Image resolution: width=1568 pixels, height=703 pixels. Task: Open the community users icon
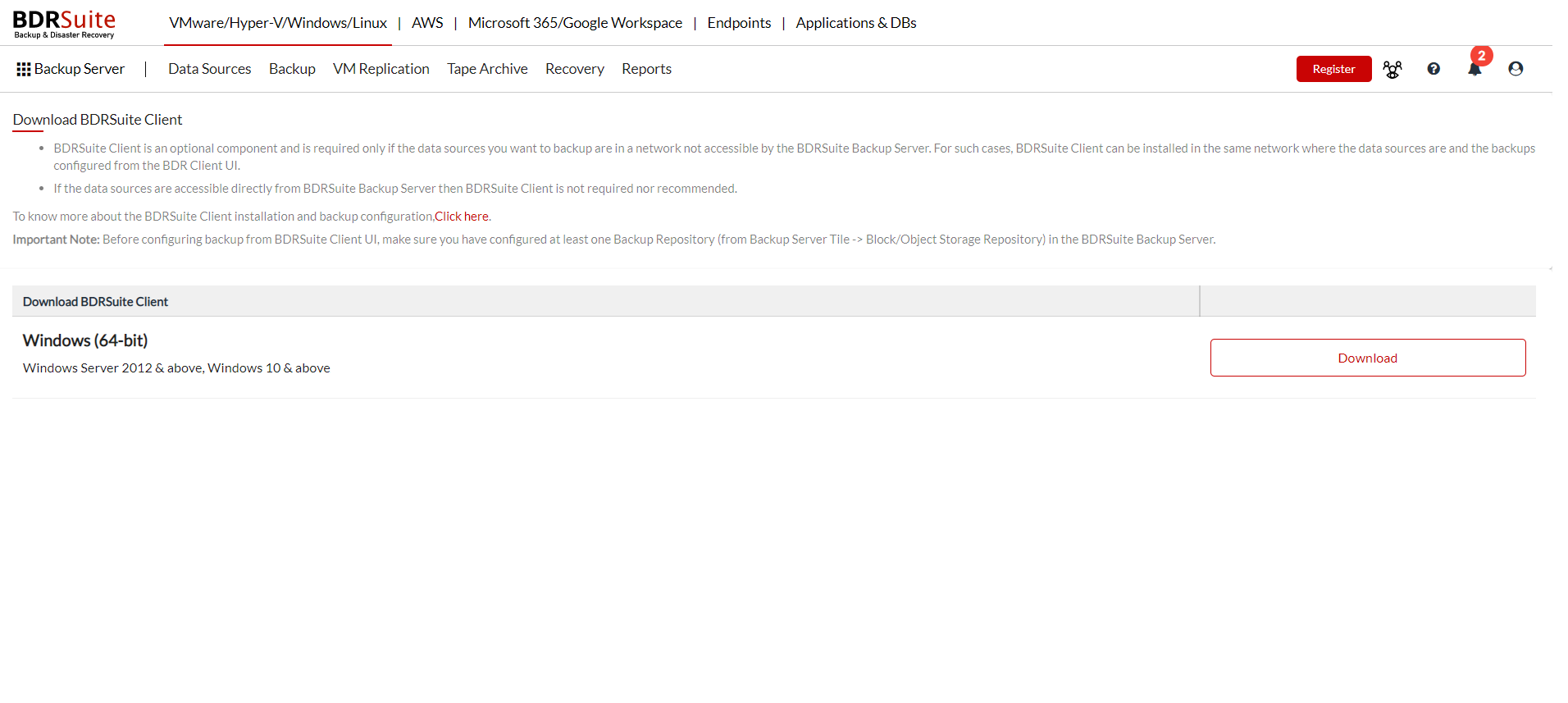[1393, 69]
